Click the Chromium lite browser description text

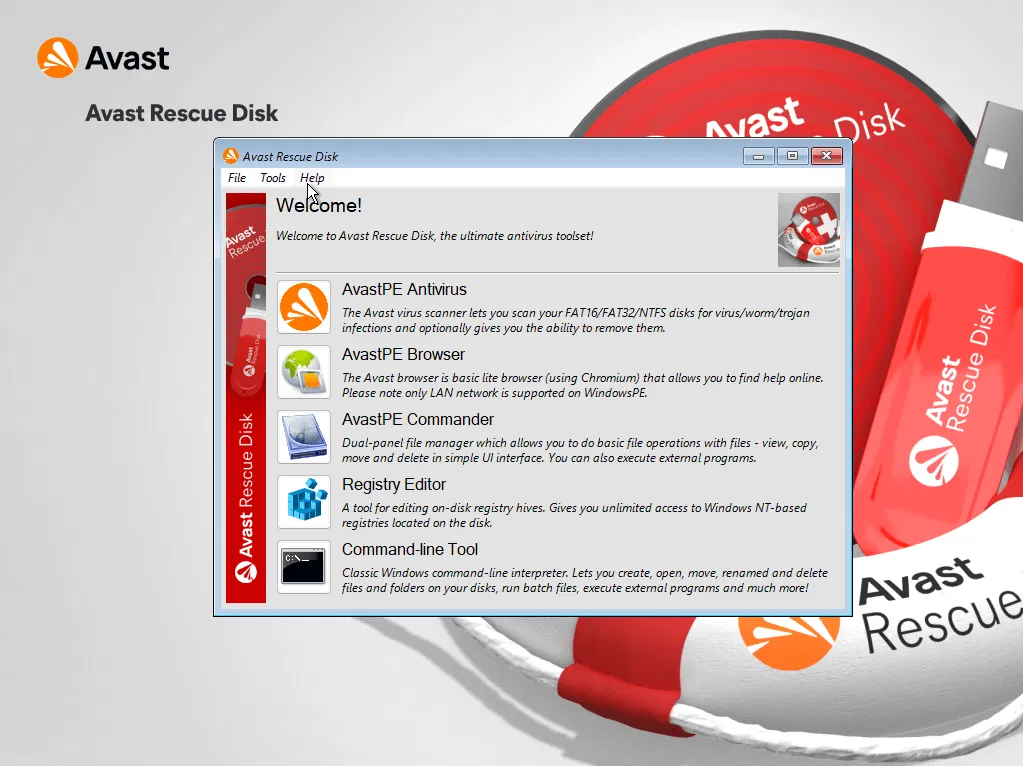(583, 385)
